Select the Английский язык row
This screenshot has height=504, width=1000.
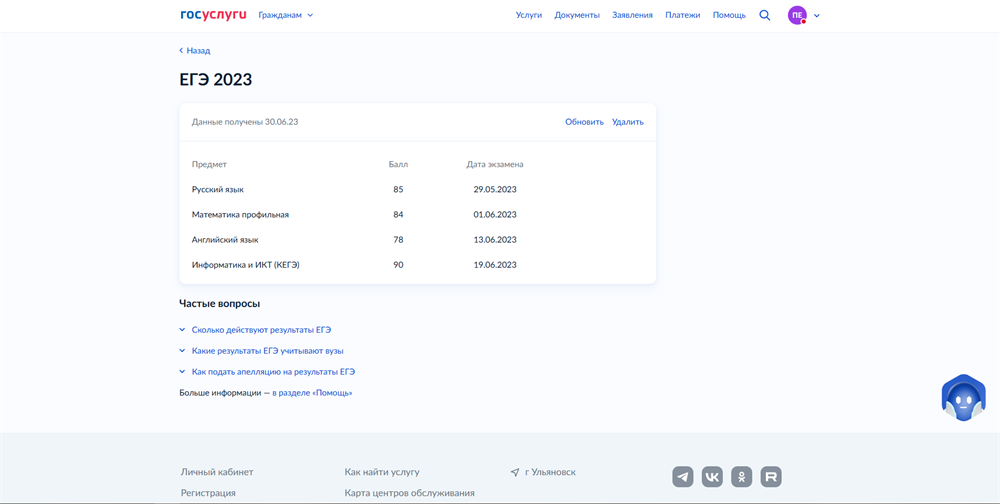(417, 240)
